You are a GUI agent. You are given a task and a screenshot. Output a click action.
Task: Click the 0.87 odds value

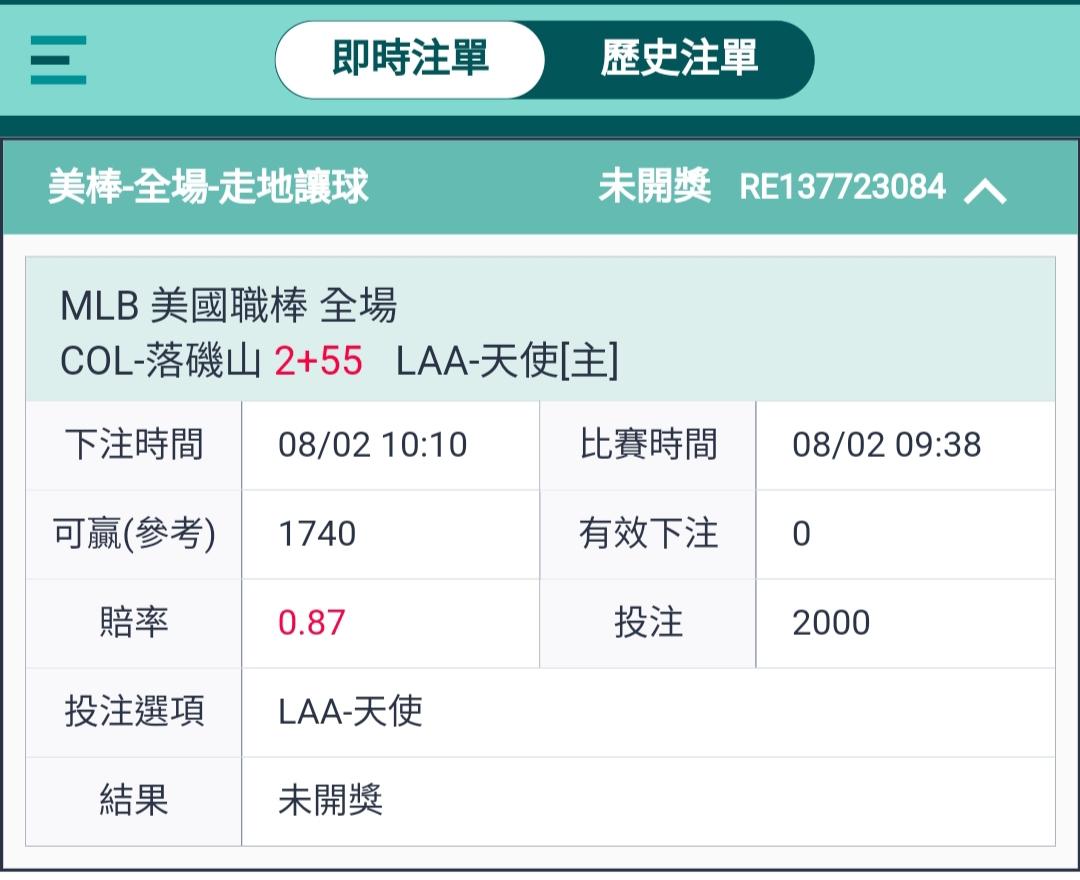pyautogui.click(x=311, y=623)
